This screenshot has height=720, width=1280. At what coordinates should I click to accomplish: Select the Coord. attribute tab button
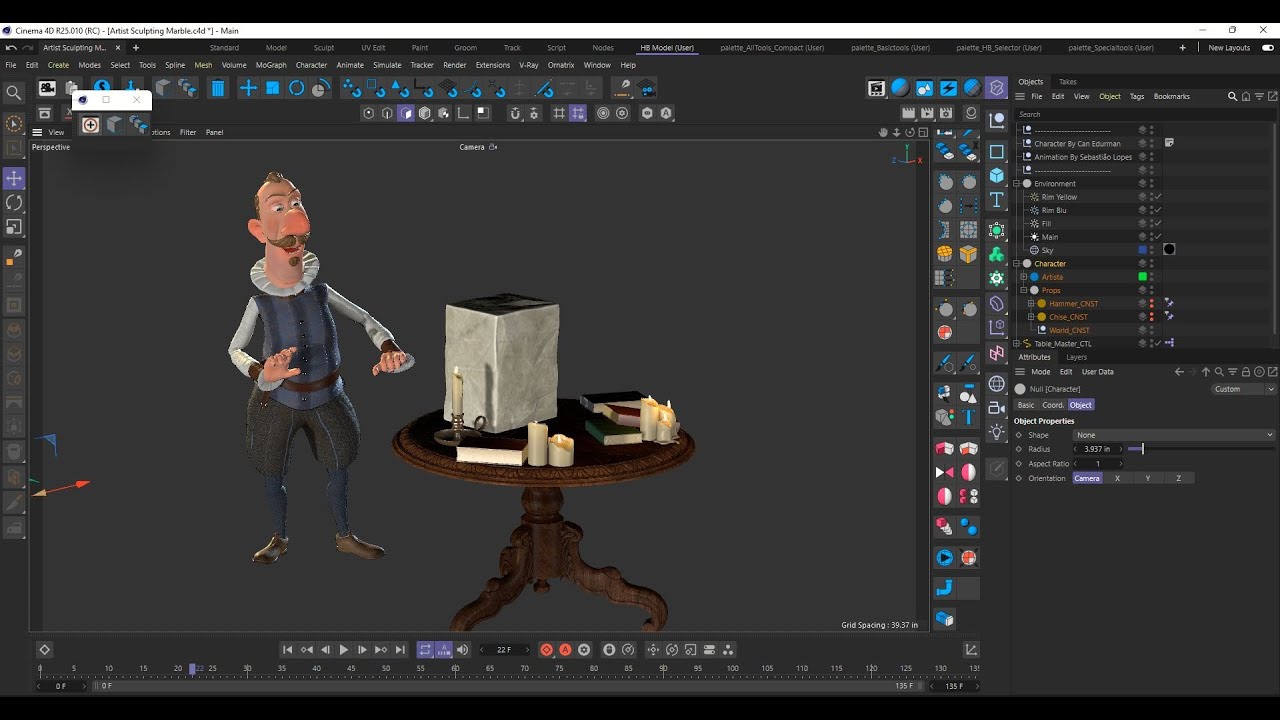(1053, 405)
